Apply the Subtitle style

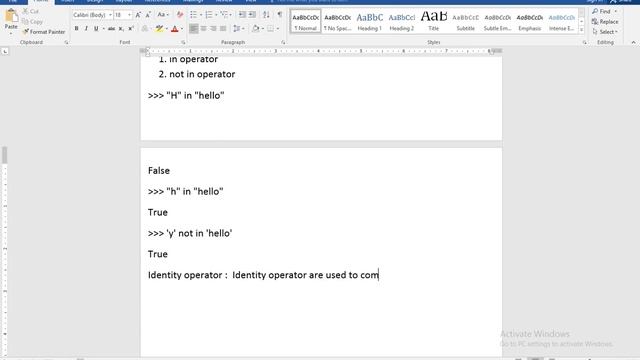click(x=466, y=21)
